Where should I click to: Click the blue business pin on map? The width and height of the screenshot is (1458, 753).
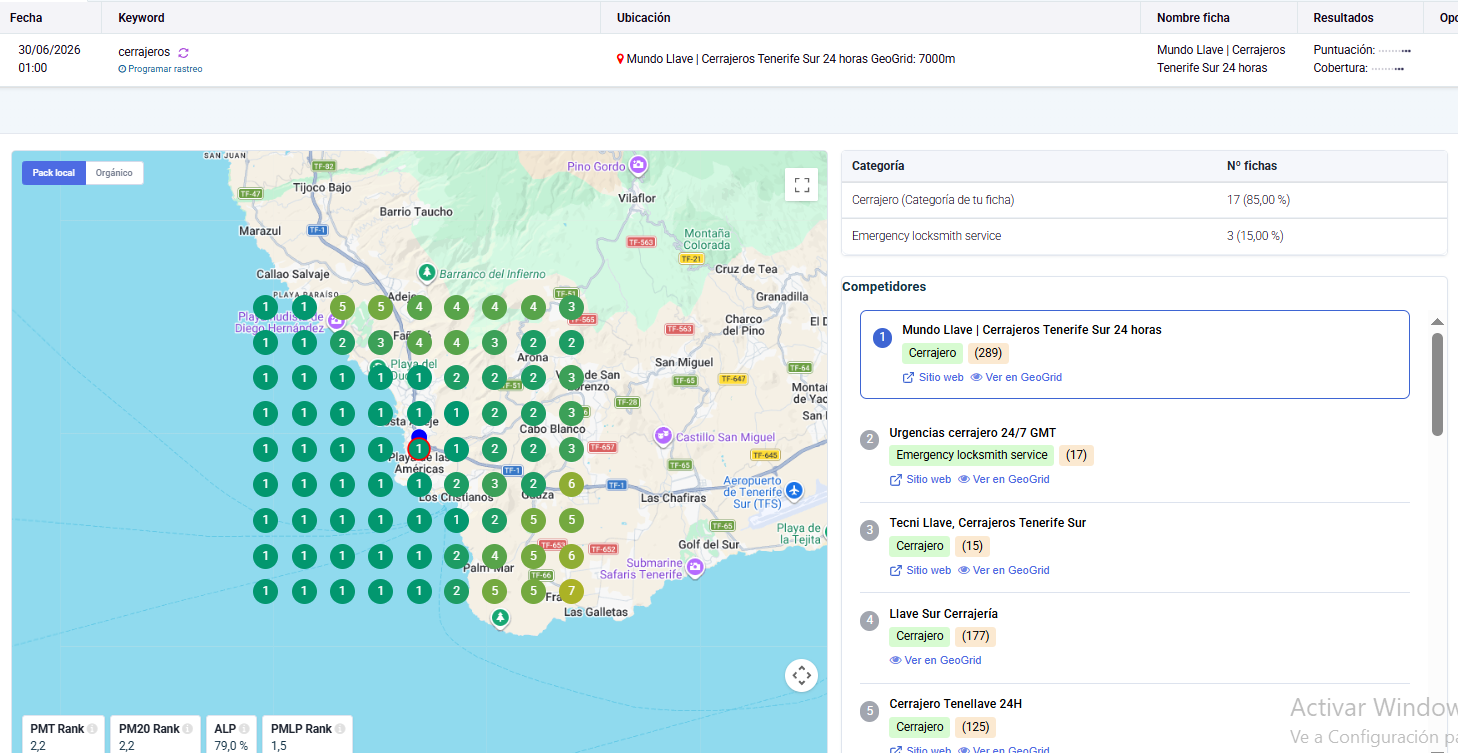pos(419,437)
